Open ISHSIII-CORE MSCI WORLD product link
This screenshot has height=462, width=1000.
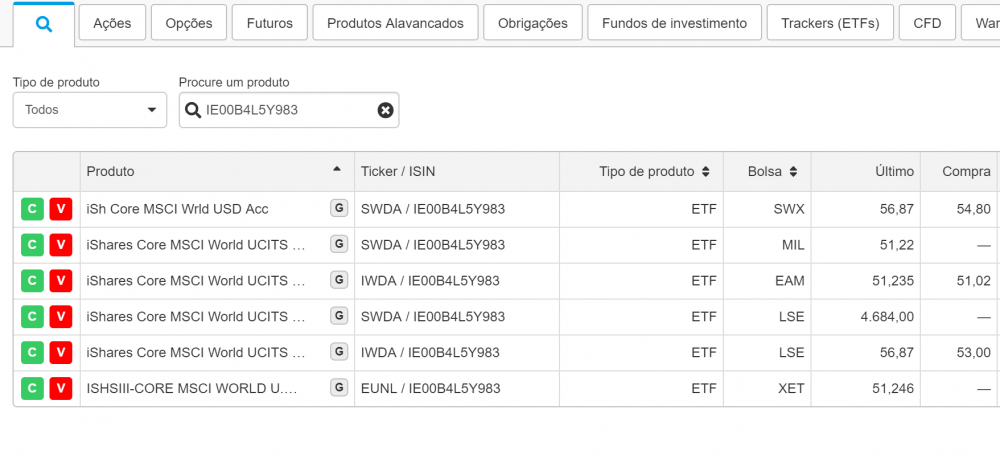click(x=192, y=388)
